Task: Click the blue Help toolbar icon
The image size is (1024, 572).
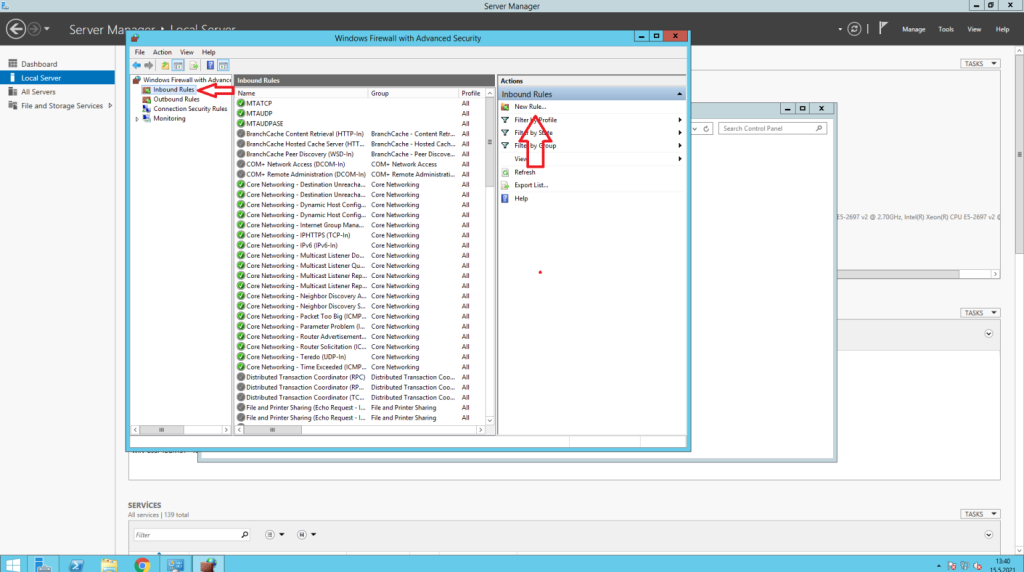Action: 210,65
